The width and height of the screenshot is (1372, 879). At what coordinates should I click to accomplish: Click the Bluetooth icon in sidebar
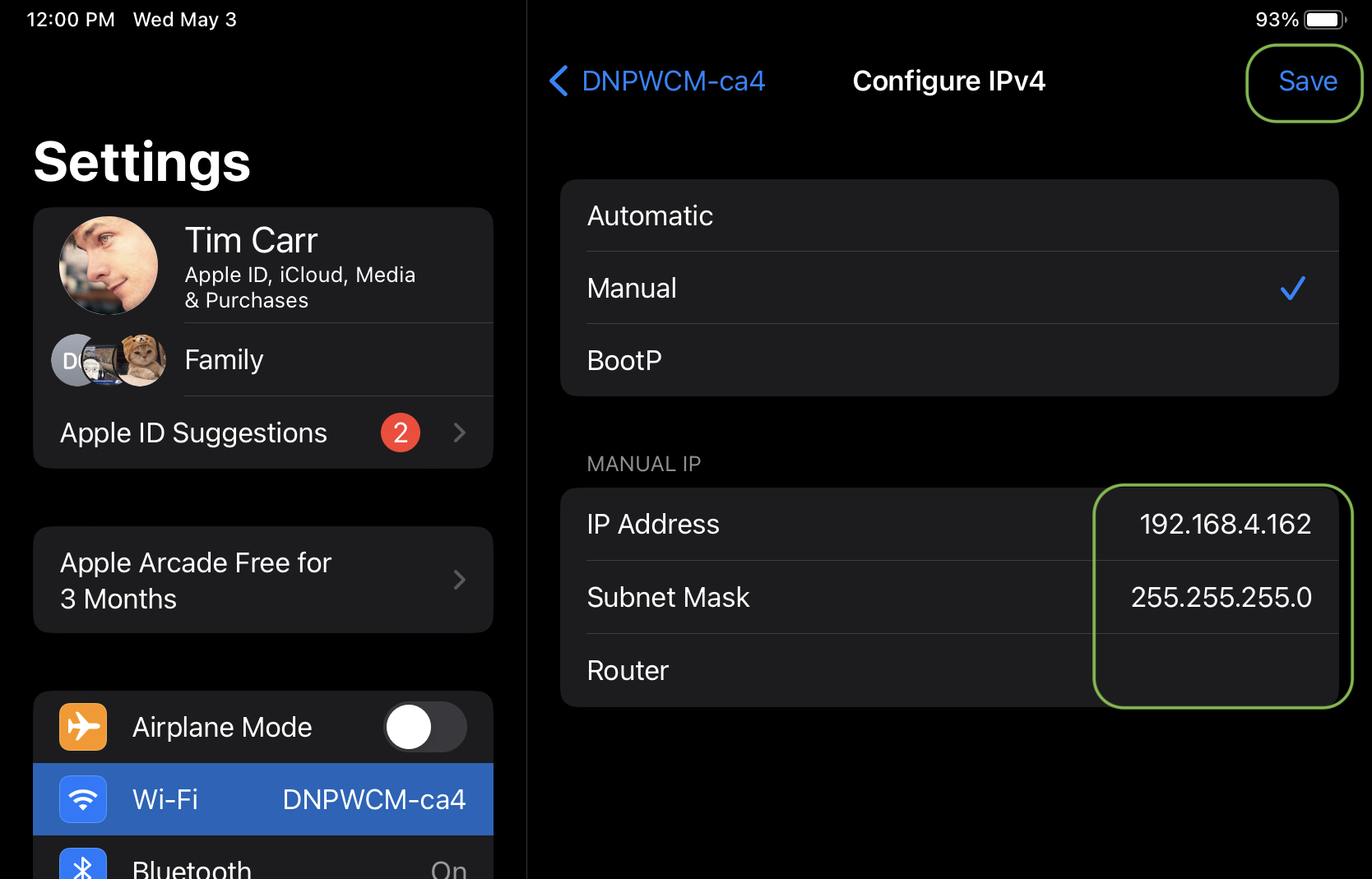pos(82,867)
